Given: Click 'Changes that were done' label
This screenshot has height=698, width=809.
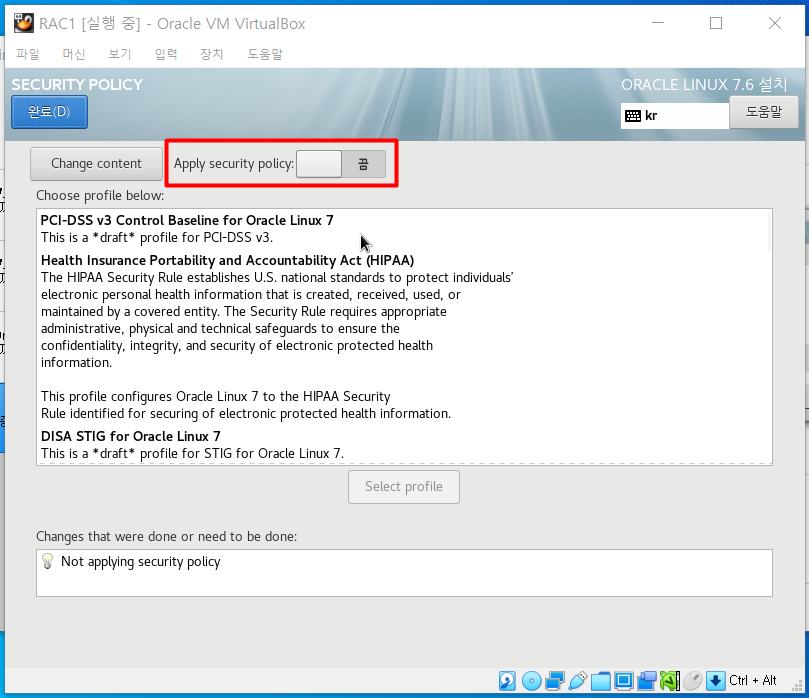Looking at the screenshot, I should [x=167, y=537].
